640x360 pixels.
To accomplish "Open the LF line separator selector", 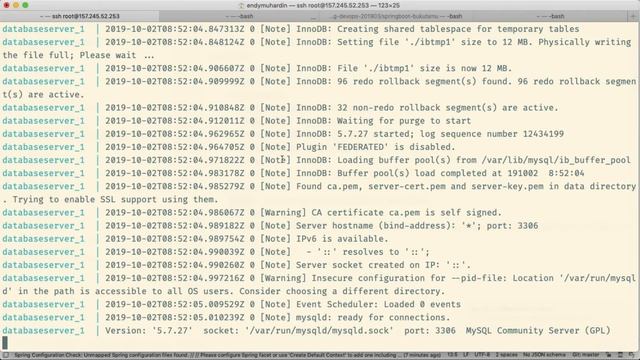I will (x=466, y=356).
